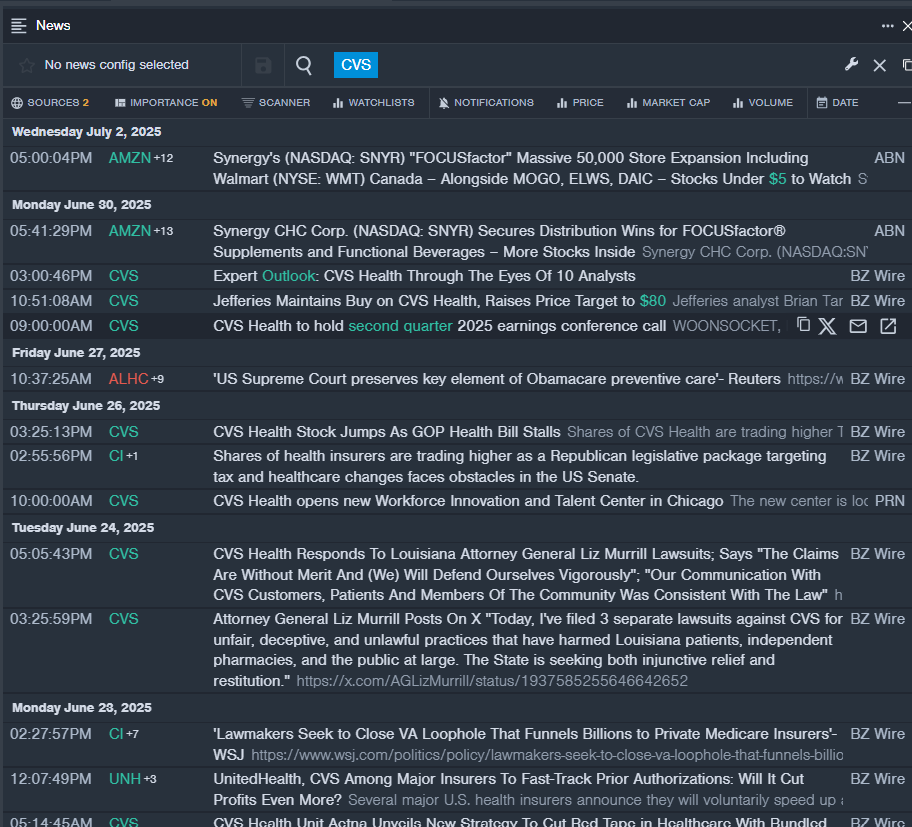Copy the earnings conference call headline
This screenshot has width=912, height=827.
(803, 325)
